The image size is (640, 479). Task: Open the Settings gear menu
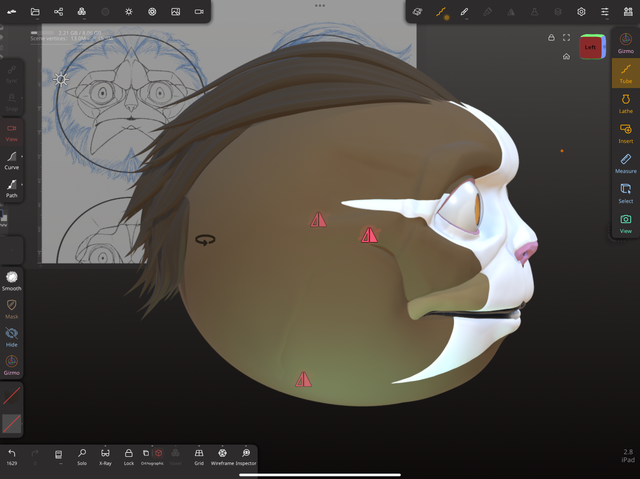click(x=581, y=11)
